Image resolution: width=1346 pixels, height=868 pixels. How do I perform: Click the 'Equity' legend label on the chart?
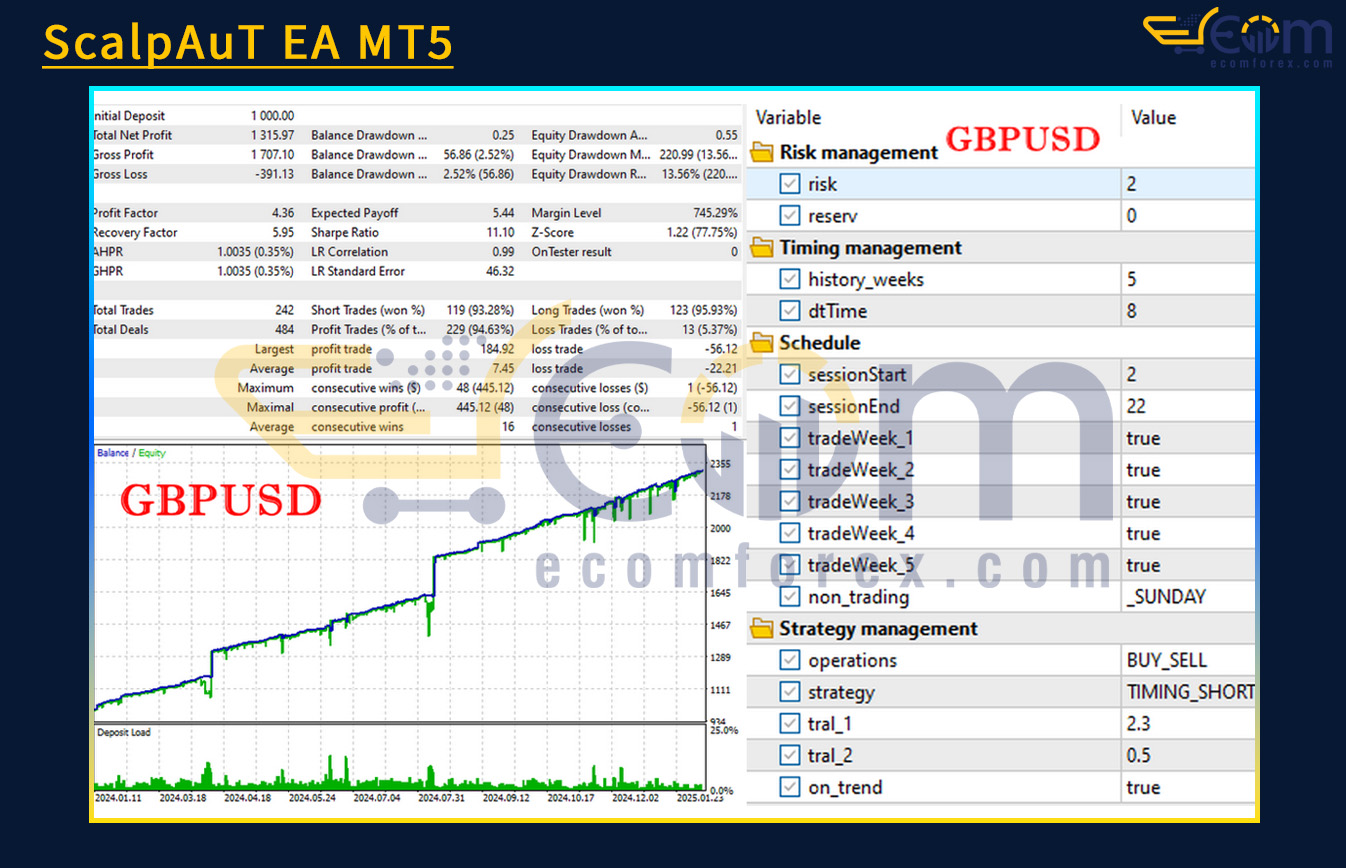152,453
